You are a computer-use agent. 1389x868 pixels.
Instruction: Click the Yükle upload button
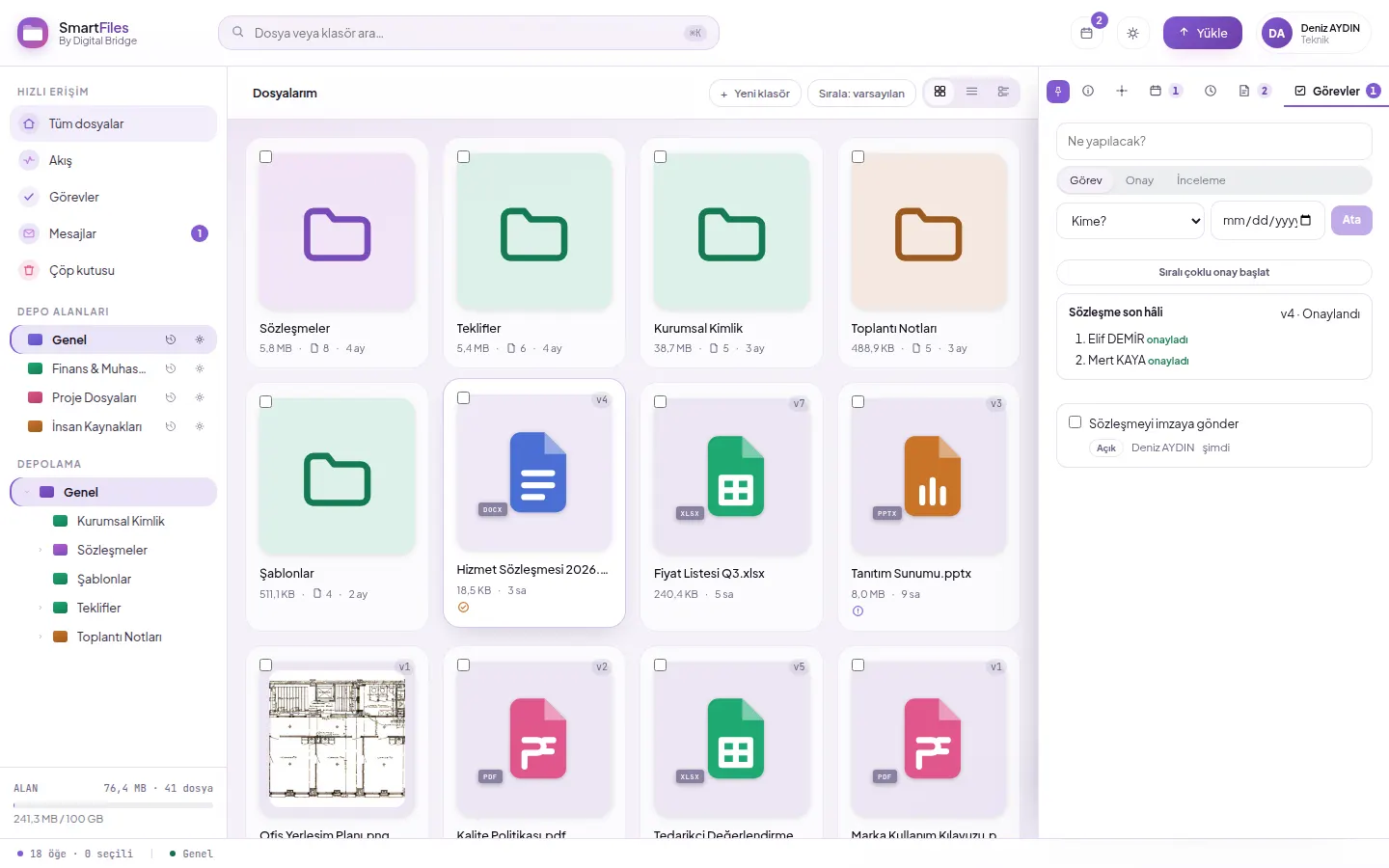coord(1202,33)
